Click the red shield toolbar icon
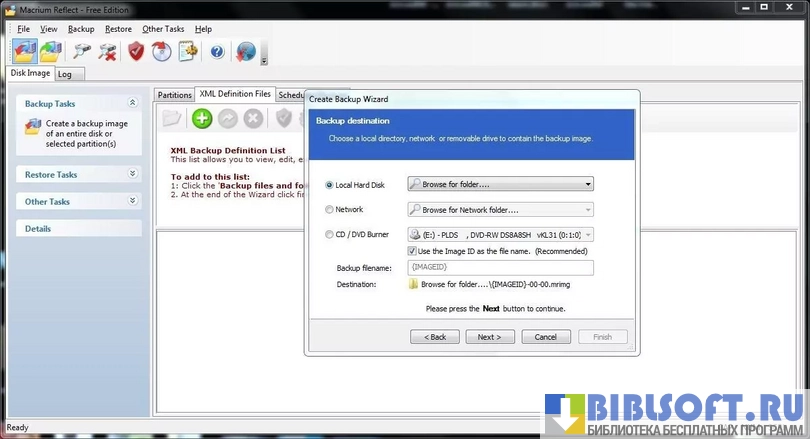This screenshot has height=439, width=810. (136, 51)
